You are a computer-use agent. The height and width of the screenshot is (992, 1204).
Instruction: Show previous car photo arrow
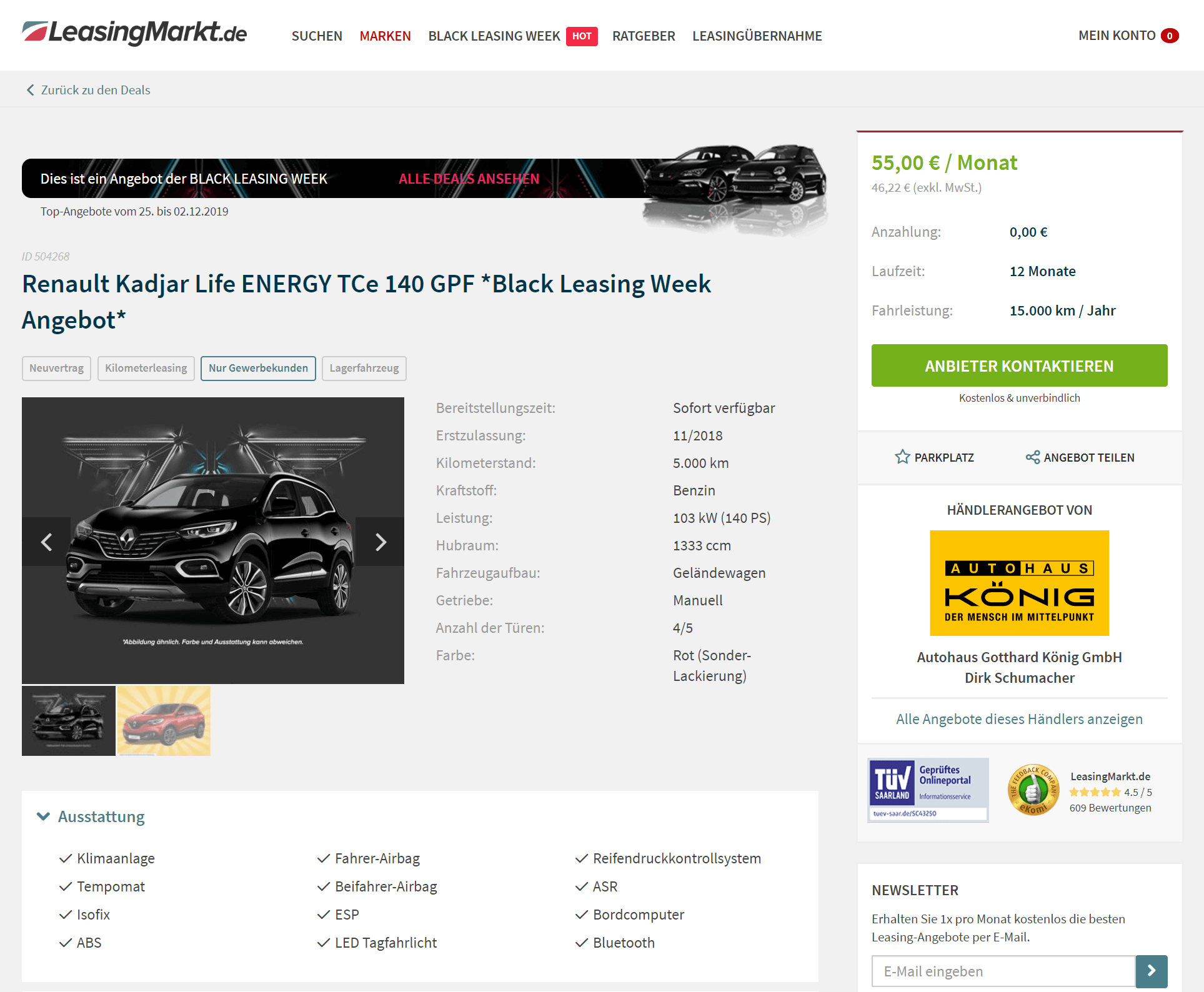coord(46,542)
